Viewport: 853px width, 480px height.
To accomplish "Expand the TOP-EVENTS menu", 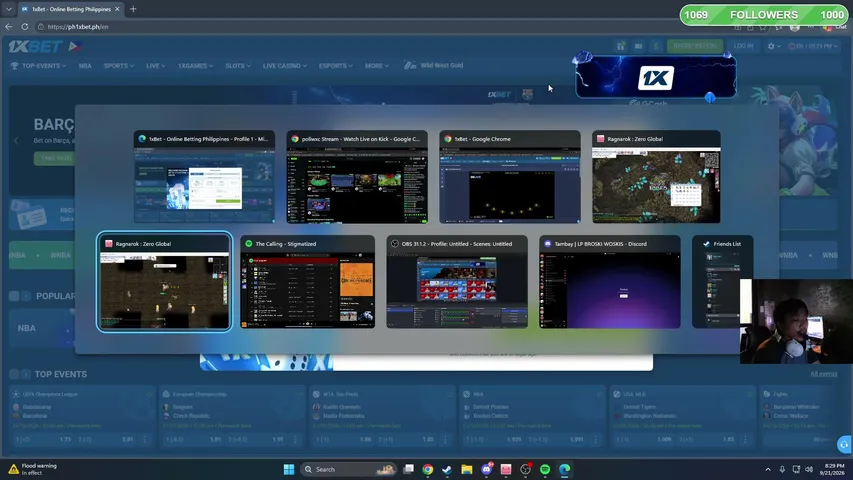I will click(38, 66).
